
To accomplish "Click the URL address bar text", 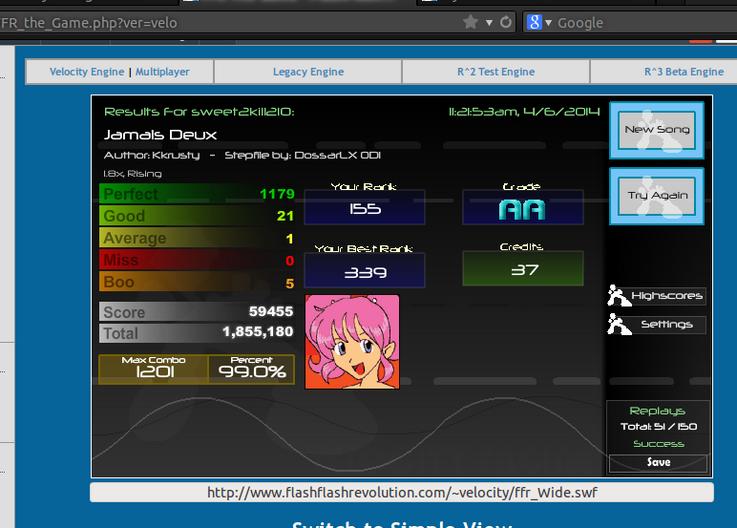I will click(89, 23).
